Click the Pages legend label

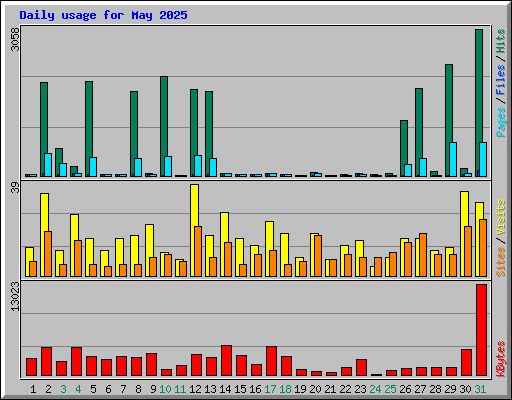click(x=501, y=122)
